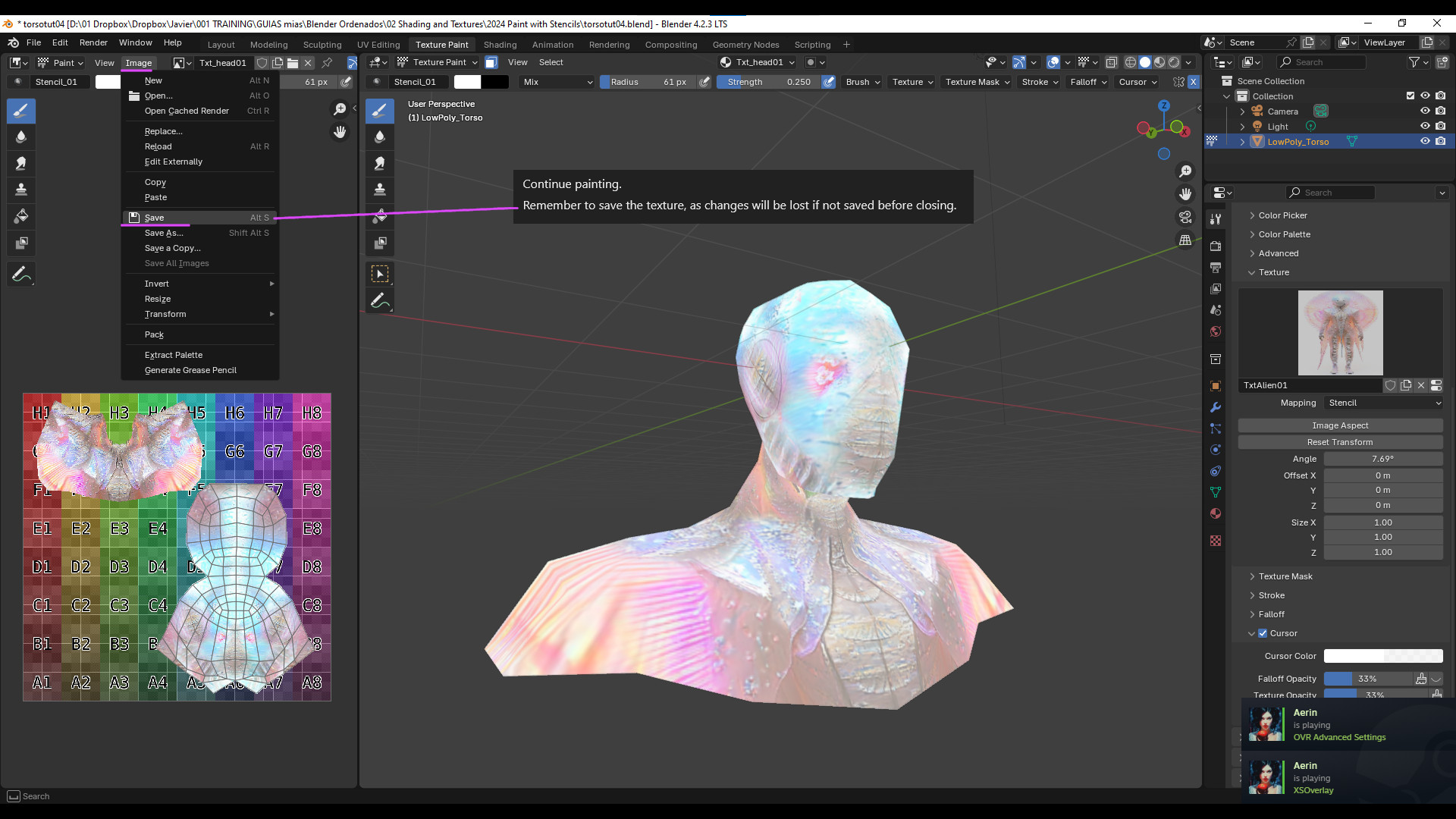Toggle the Cursor panel checkbox
Image resolution: width=1456 pixels, height=819 pixels.
[1263, 633]
